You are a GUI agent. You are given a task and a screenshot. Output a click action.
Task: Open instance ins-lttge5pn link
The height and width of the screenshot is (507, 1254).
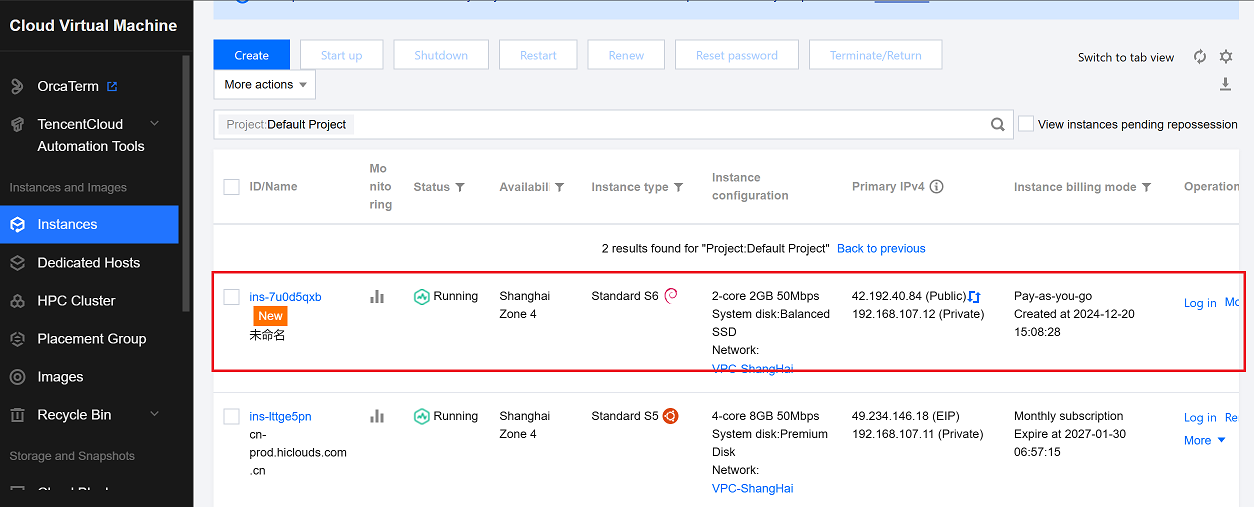click(281, 417)
